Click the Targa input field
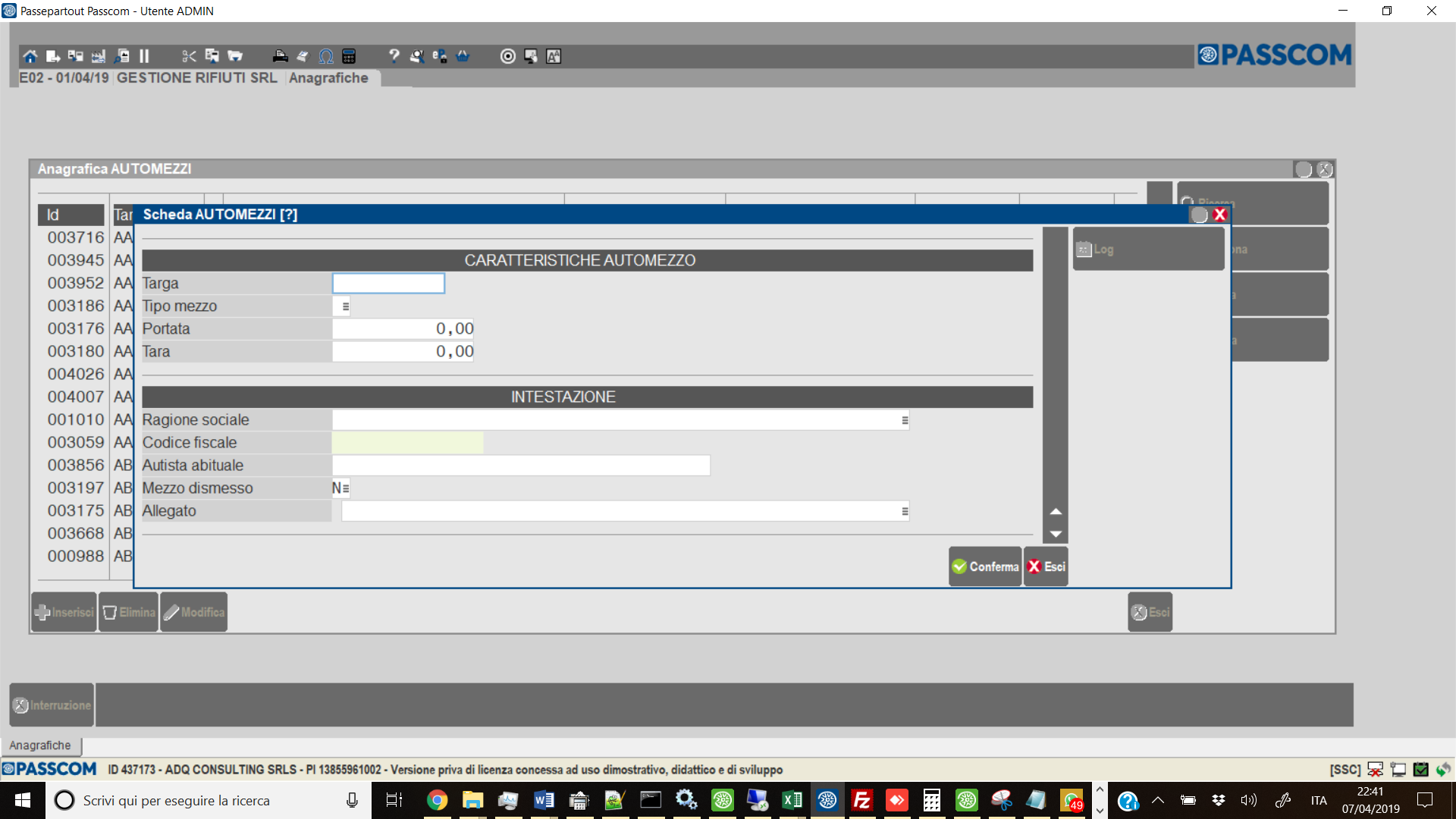The image size is (1456, 819). (x=388, y=284)
